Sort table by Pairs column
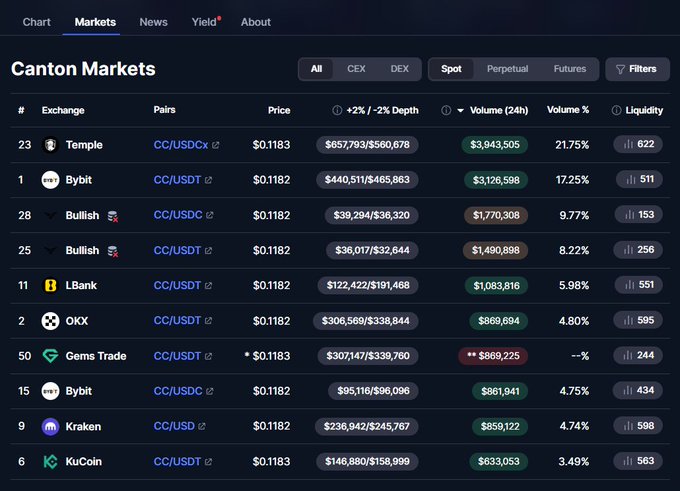Viewport: 680px width, 491px height. (164, 110)
